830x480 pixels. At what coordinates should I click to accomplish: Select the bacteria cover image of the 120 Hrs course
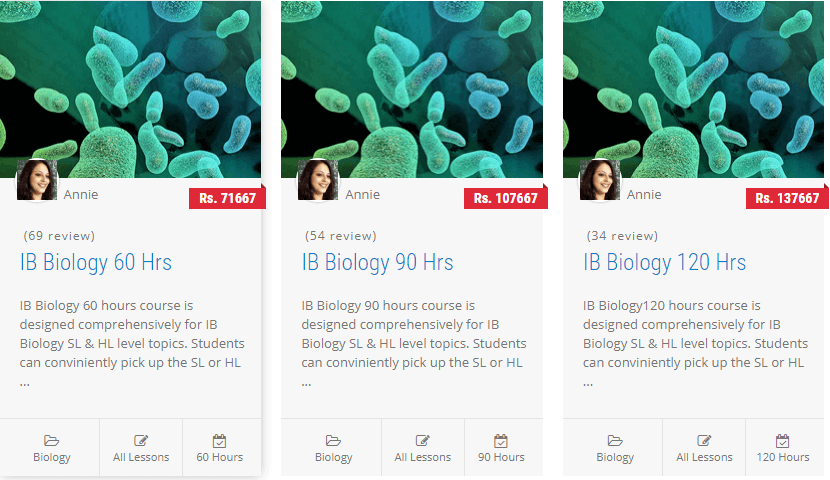[x=693, y=89]
